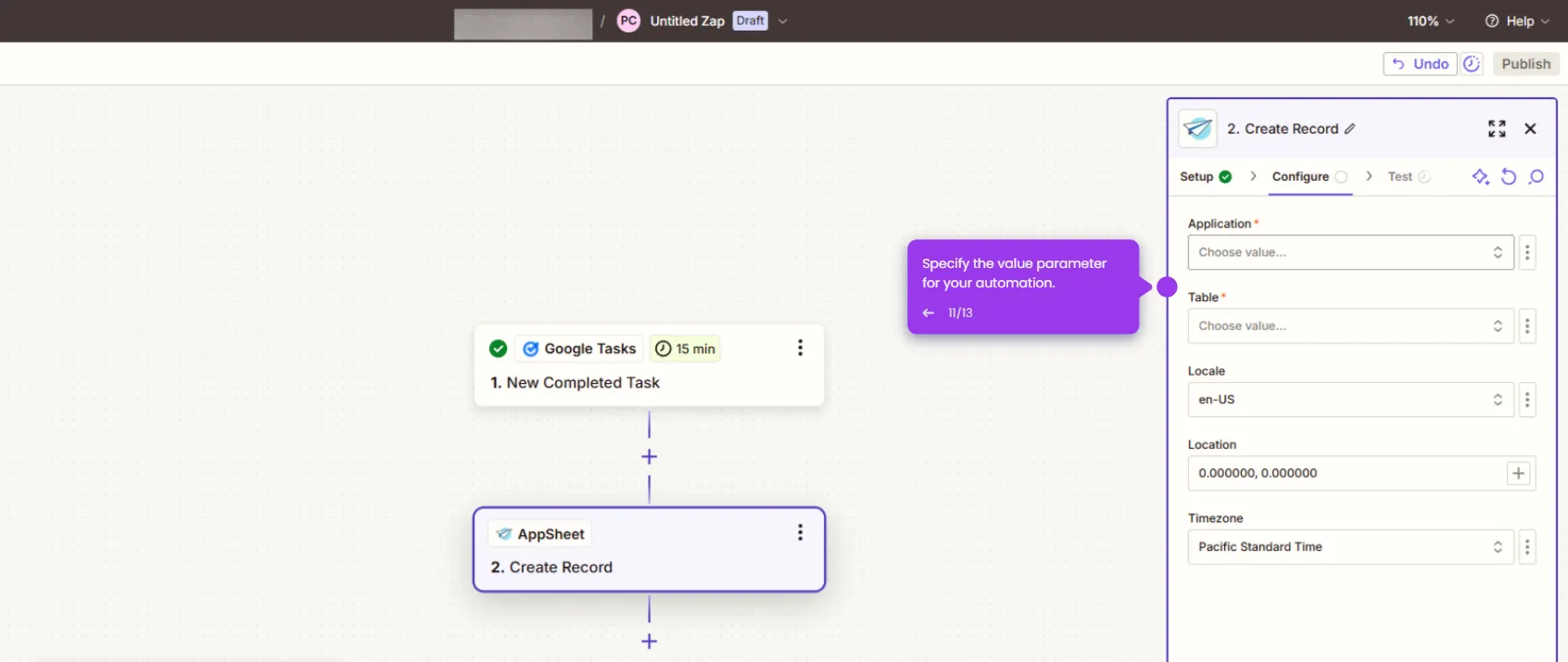Go back using the tooltip's left arrow
The width and height of the screenshot is (1568, 662).
pyautogui.click(x=928, y=313)
